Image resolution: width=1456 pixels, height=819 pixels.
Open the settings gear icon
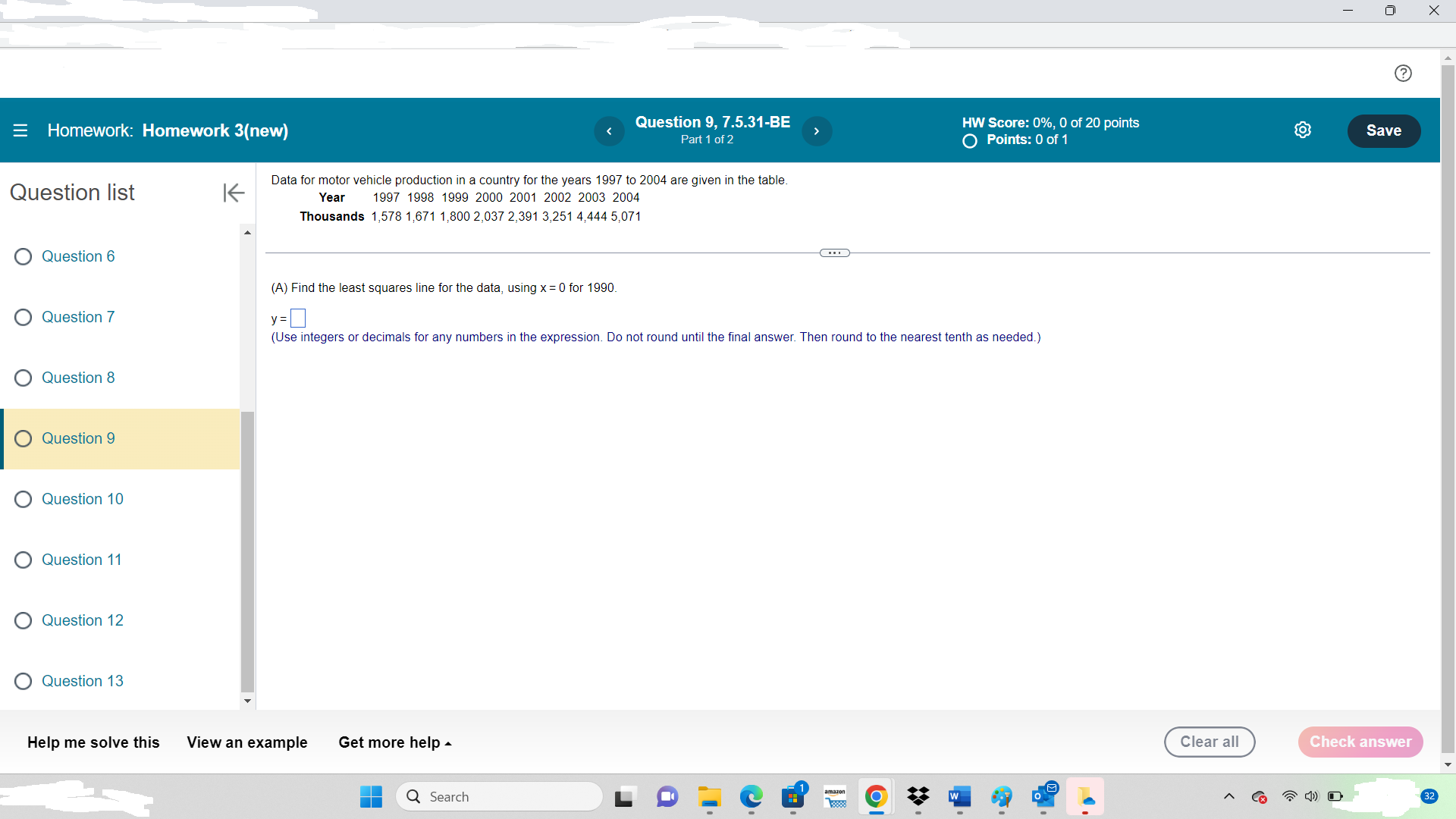[x=1302, y=130]
